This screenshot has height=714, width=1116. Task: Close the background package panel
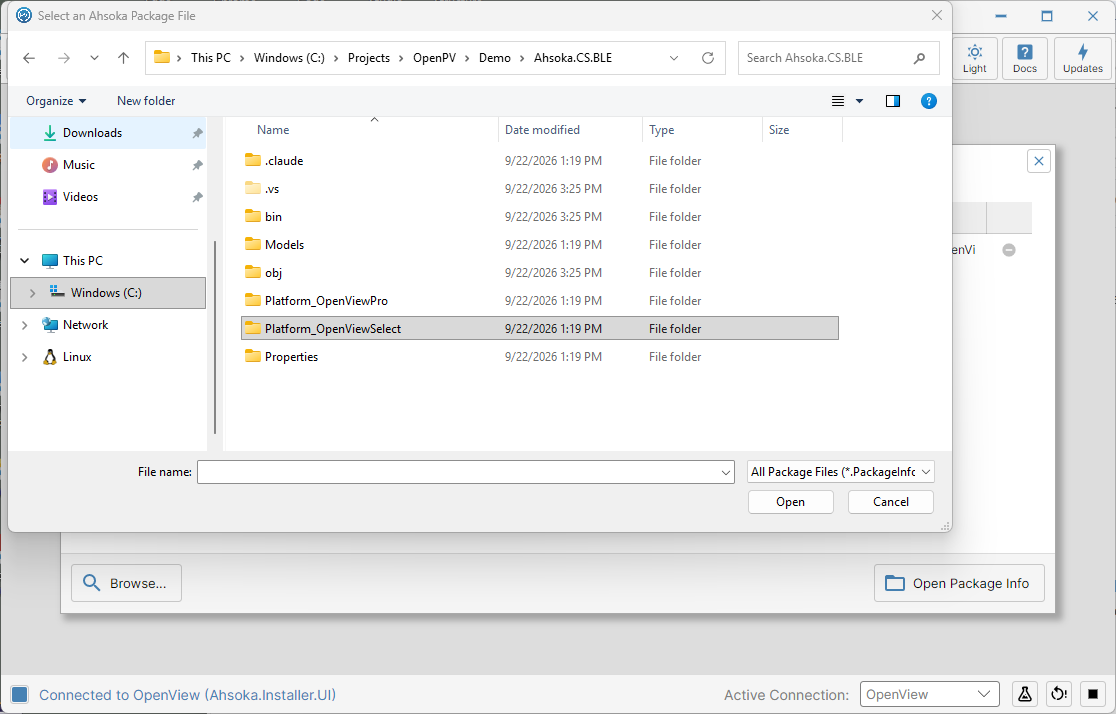[1038, 161]
